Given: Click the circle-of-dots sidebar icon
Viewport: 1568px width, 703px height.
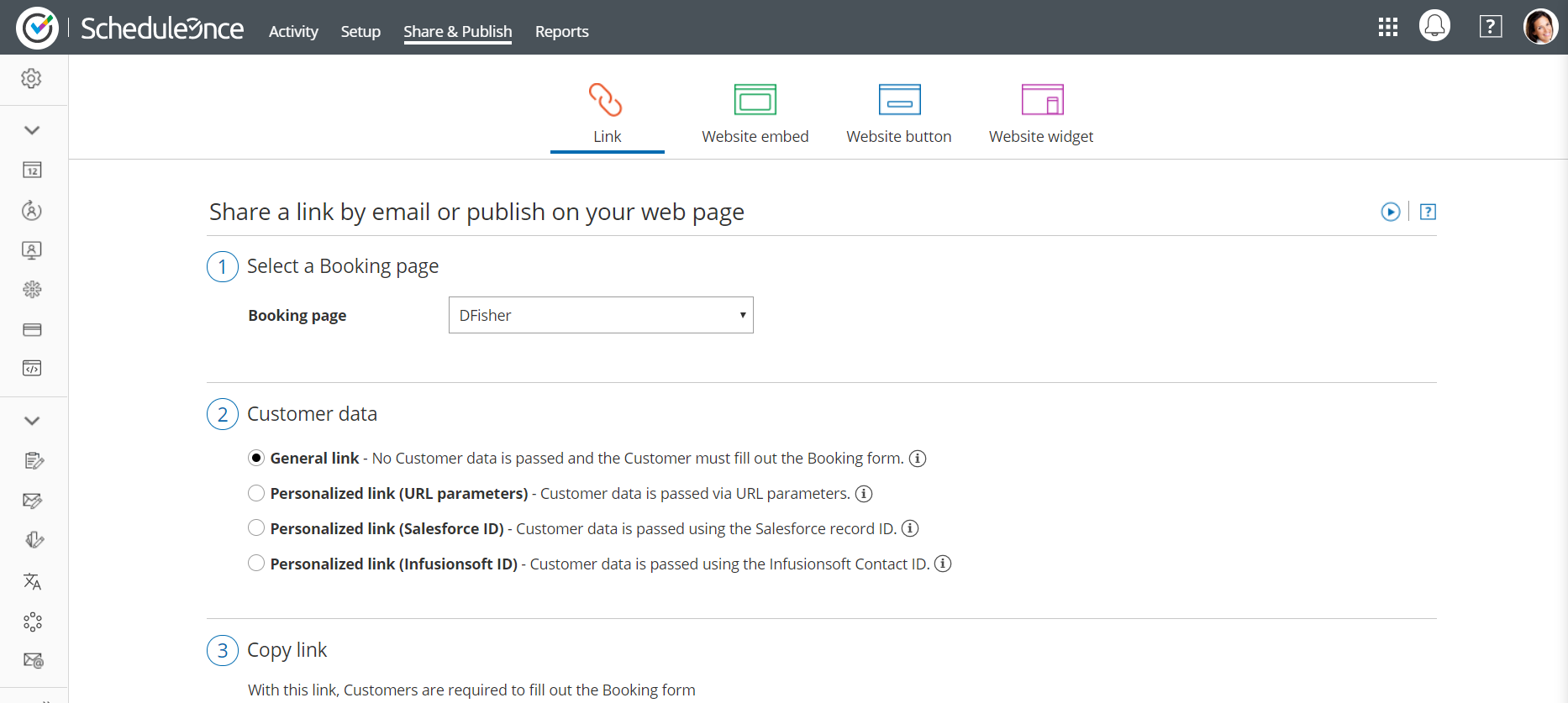Looking at the screenshot, I should 33,622.
